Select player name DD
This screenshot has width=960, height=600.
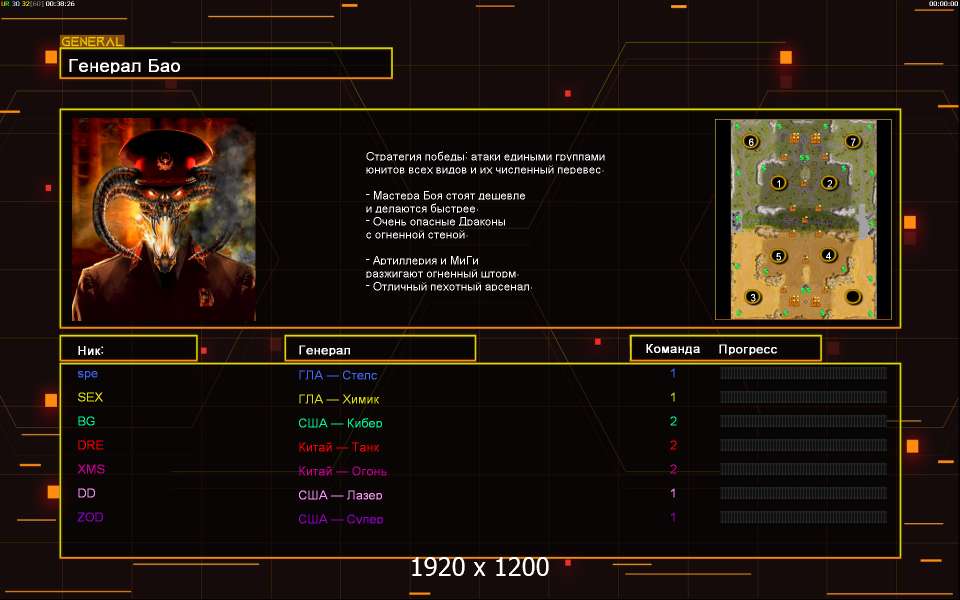86,493
